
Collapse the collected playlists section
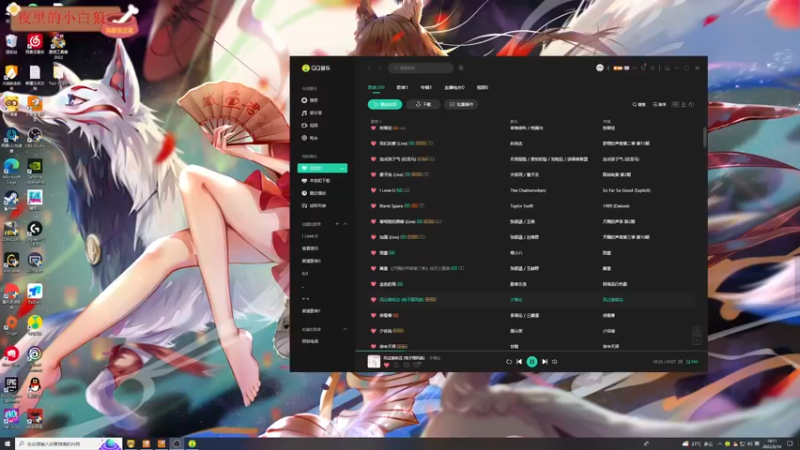pyautogui.click(x=345, y=330)
